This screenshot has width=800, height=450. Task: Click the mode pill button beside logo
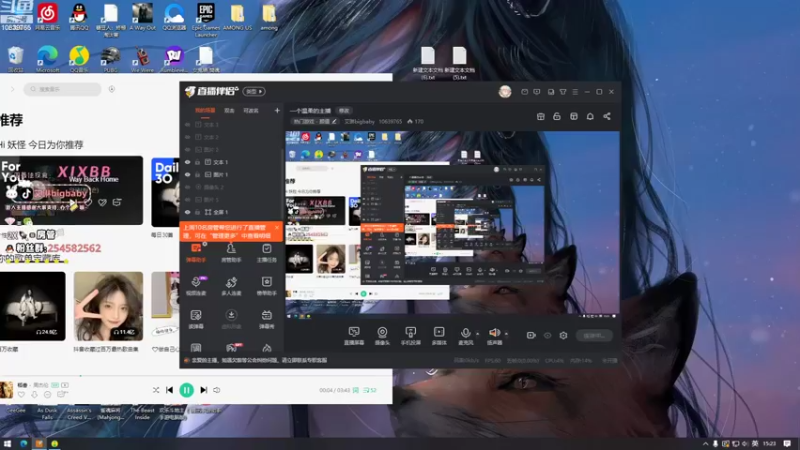tap(254, 91)
